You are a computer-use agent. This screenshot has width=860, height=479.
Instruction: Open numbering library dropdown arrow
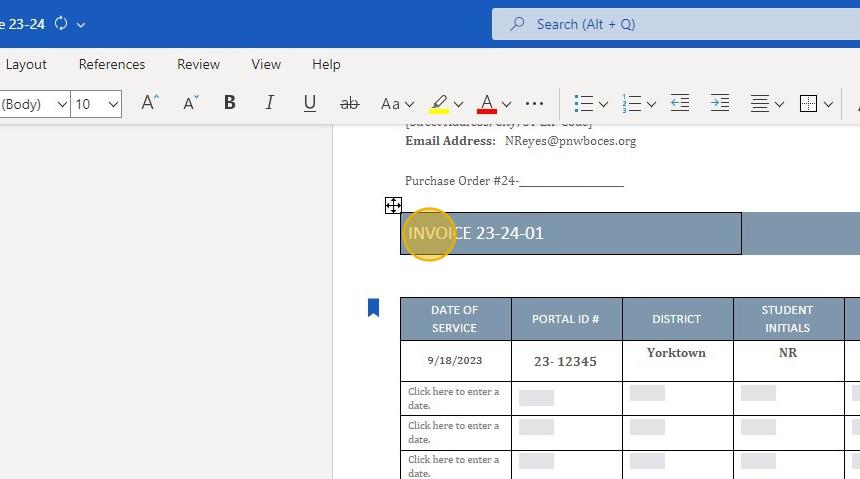coord(651,104)
